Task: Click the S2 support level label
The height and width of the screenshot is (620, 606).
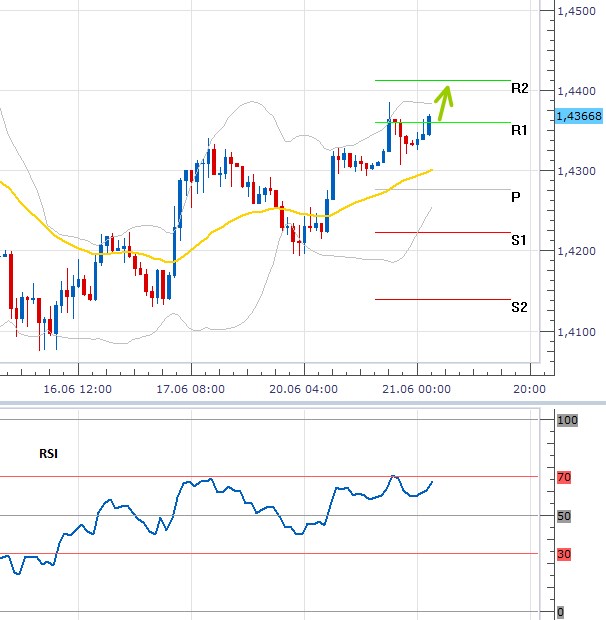Action: click(x=519, y=307)
